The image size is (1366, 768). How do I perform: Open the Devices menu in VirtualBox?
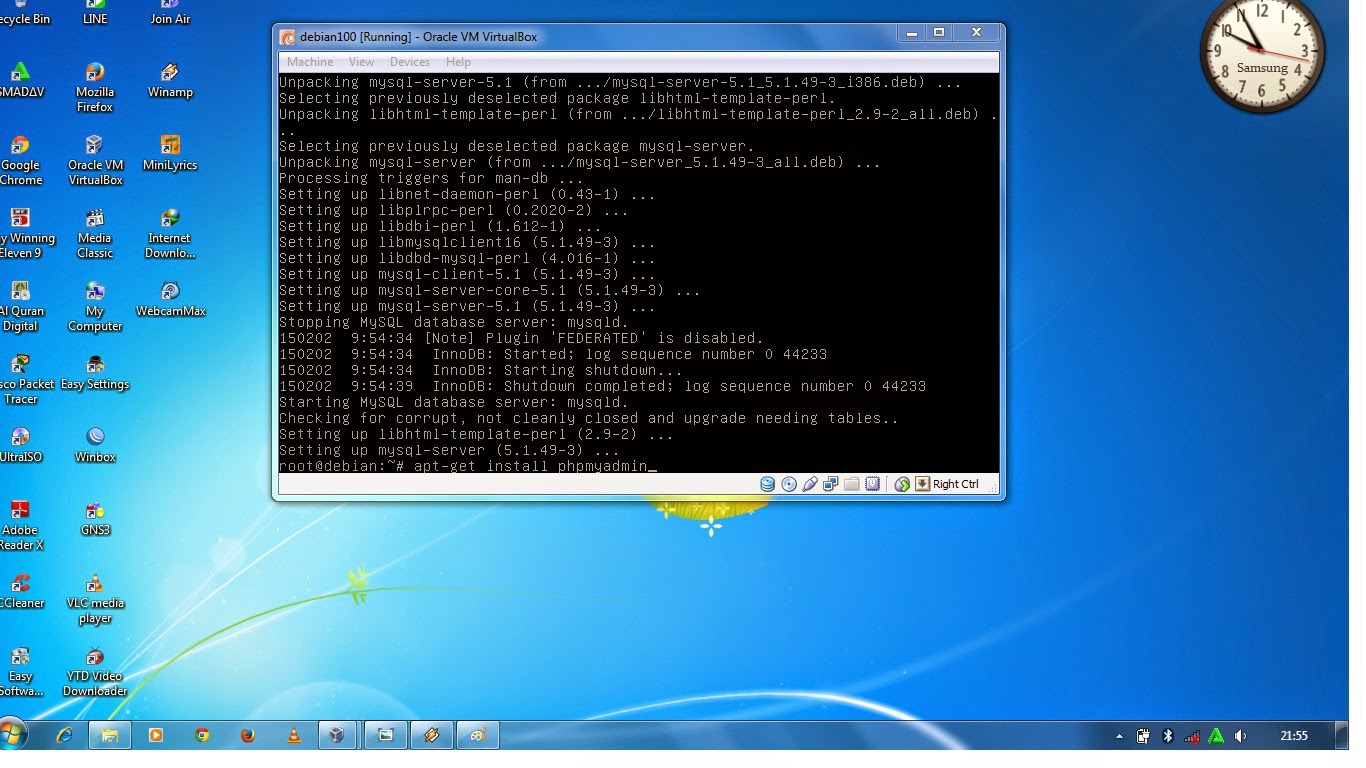pyautogui.click(x=410, y=62)
